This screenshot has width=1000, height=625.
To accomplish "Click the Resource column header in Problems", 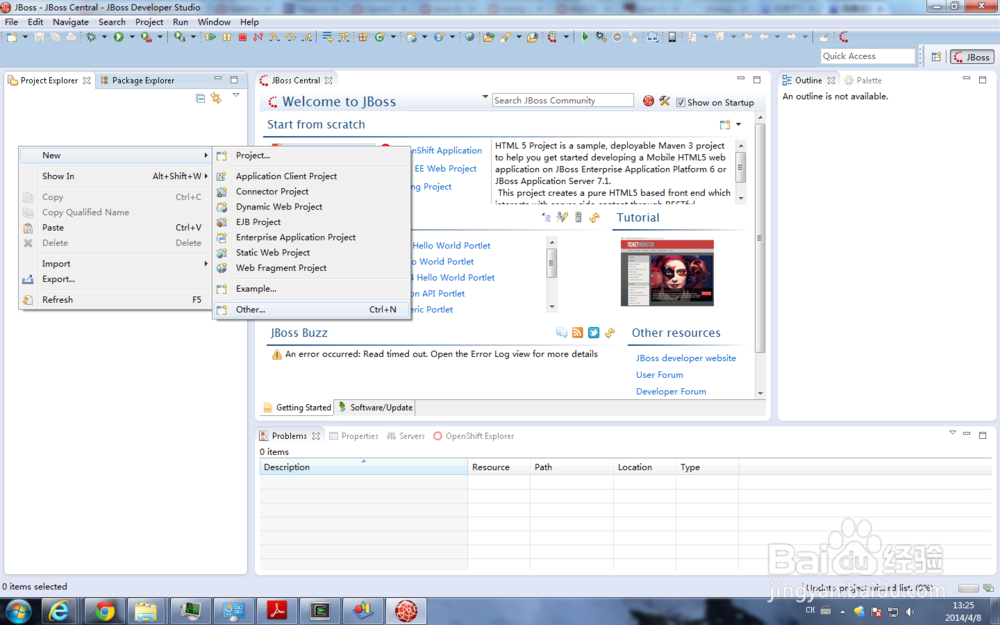I will click(499, 467).
